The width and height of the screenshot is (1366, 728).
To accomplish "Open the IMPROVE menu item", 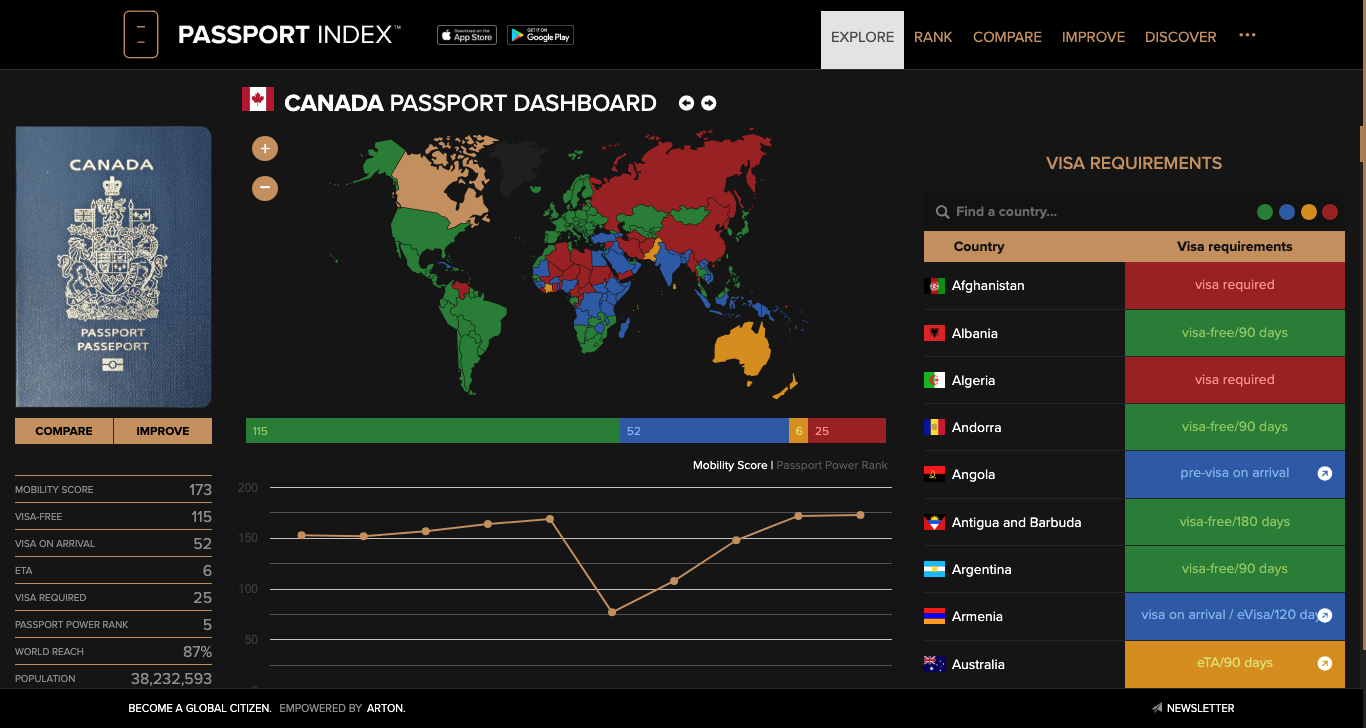I will [1093, 37].
